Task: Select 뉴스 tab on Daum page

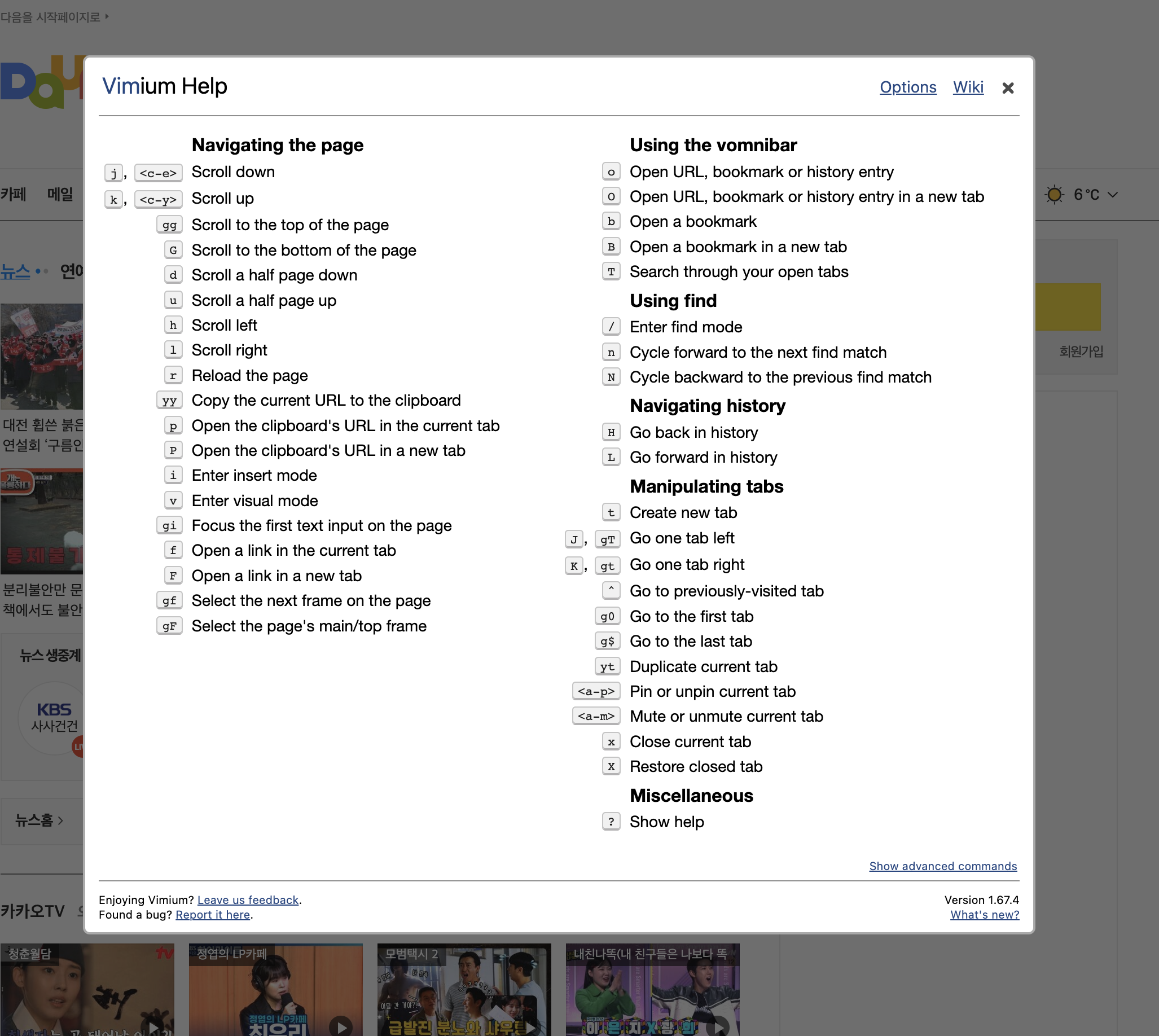Action: pyautogui.click(x=15, y=271)
